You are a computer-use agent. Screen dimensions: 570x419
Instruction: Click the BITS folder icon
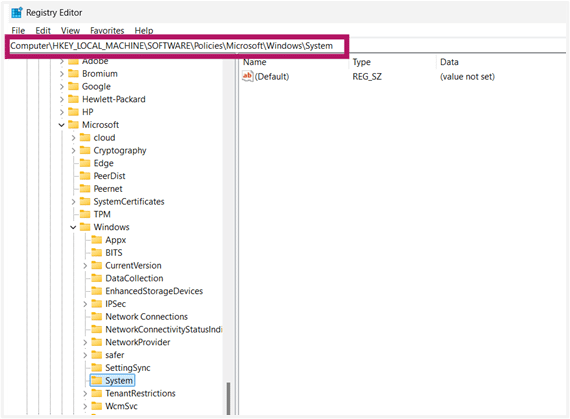click(x=96, y=253)
